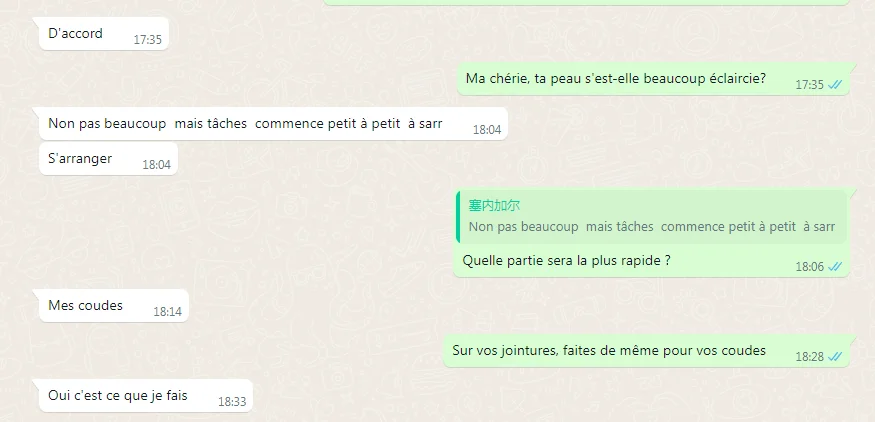Select message about skin lightening "Ma chérie"
This screenshot has height=422, width=875.
653,79
